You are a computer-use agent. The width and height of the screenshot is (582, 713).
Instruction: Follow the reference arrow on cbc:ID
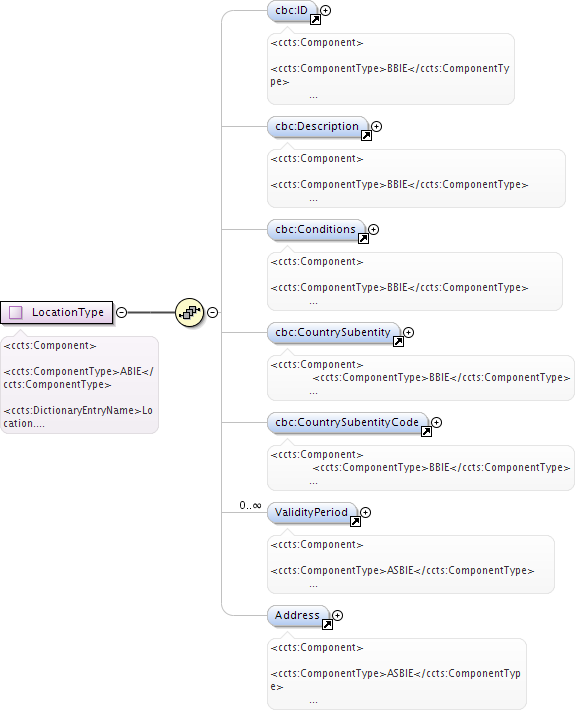(x=315, y=20)
